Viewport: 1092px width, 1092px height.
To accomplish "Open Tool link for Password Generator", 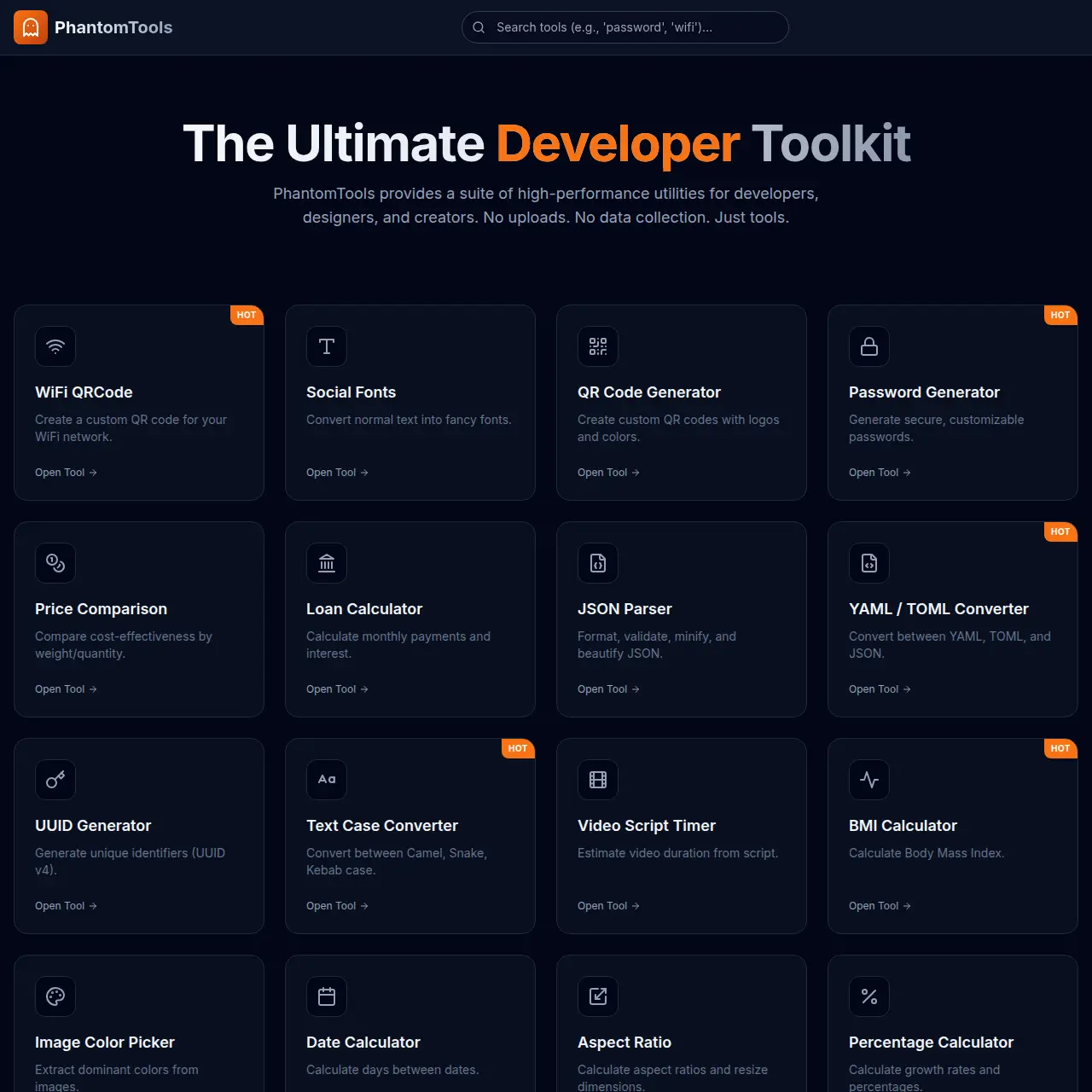I will click(x=880, y=473).
